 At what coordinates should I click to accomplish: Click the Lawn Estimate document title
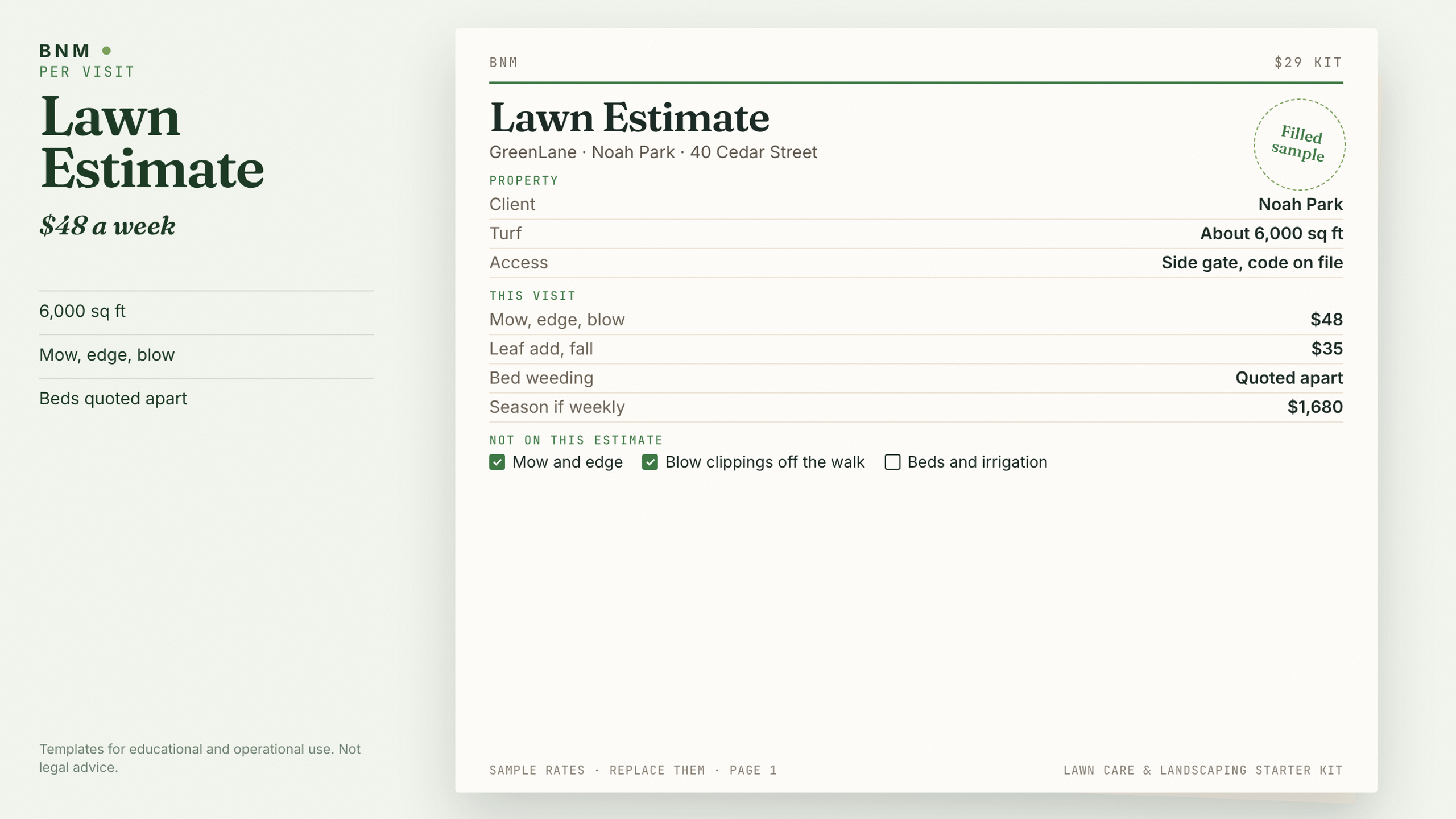click(x=629, y=118)
